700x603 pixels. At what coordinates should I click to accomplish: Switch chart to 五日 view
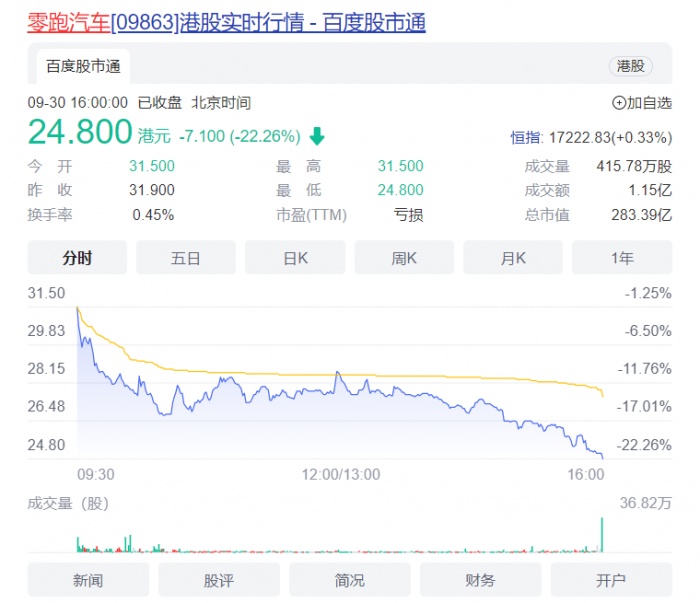pos(186,258)
